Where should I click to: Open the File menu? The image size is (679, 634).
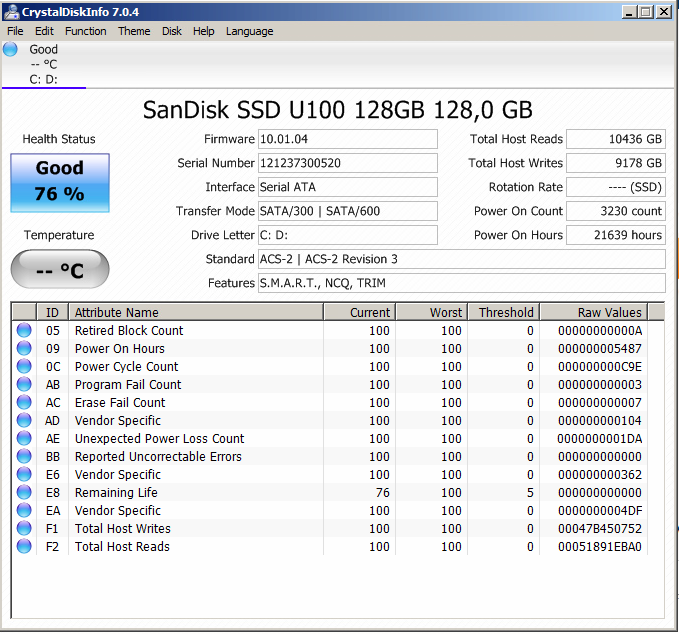point(15,31)
